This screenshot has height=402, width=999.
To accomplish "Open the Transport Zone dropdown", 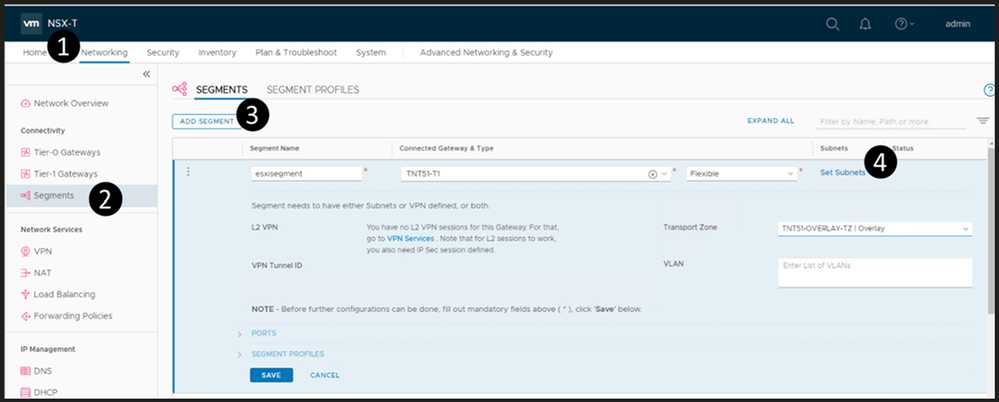I will [875, 228].
